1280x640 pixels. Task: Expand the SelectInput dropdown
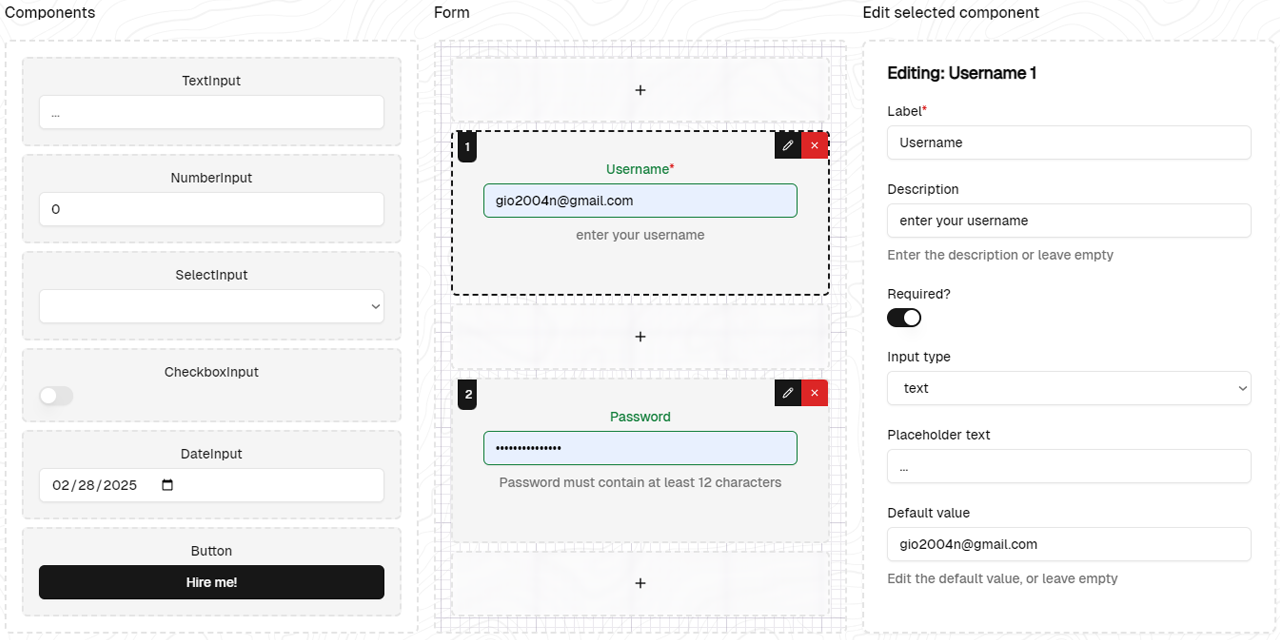pos(211,306)
